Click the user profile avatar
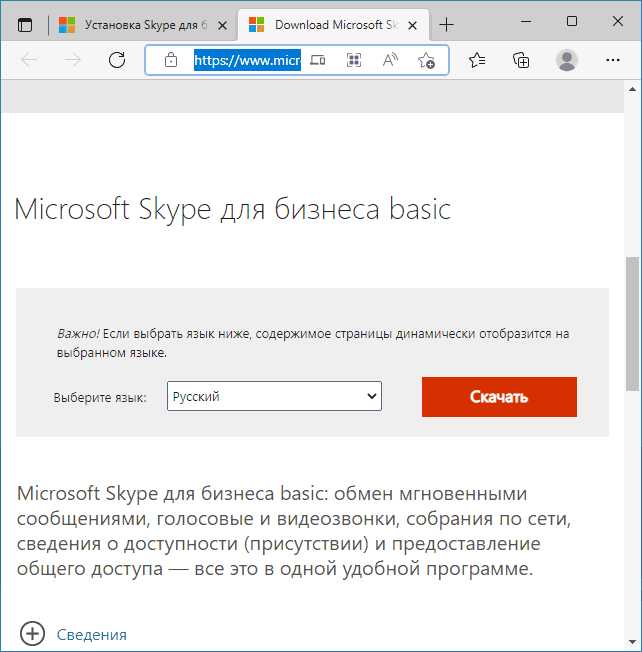Screen dimensions: 642x652 (567, 60)
